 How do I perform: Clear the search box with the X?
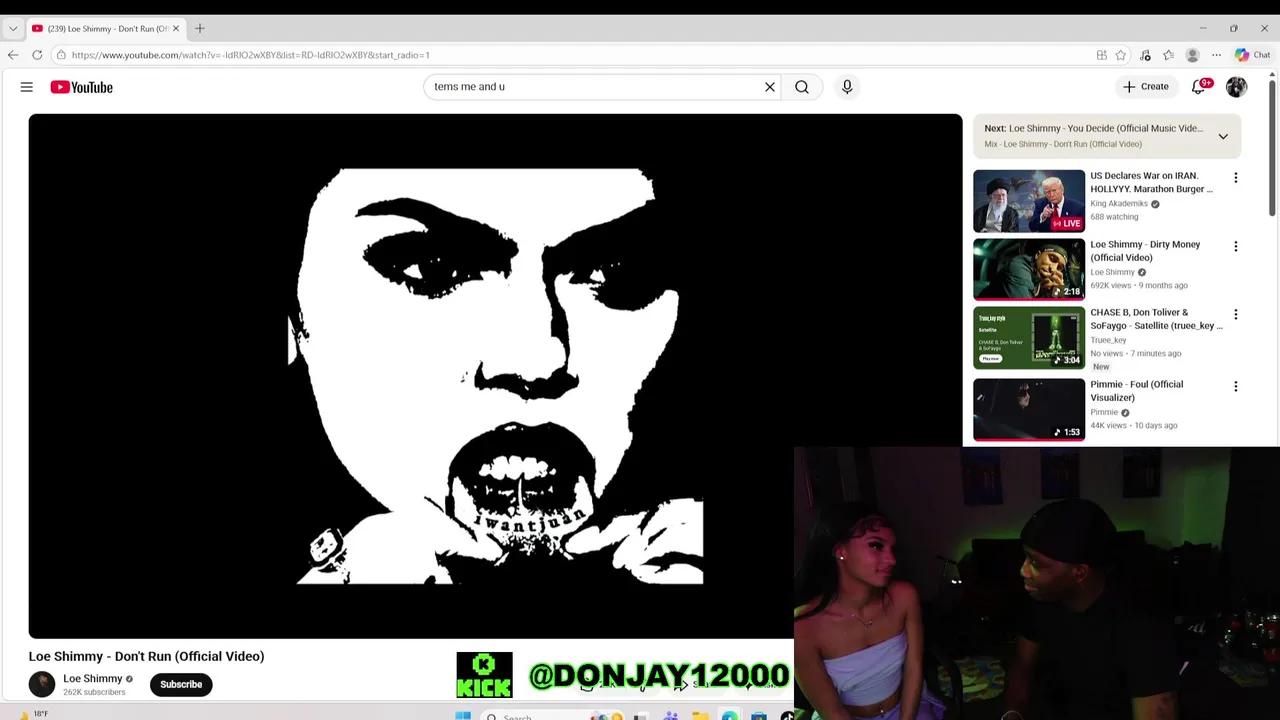coord(770,87)
